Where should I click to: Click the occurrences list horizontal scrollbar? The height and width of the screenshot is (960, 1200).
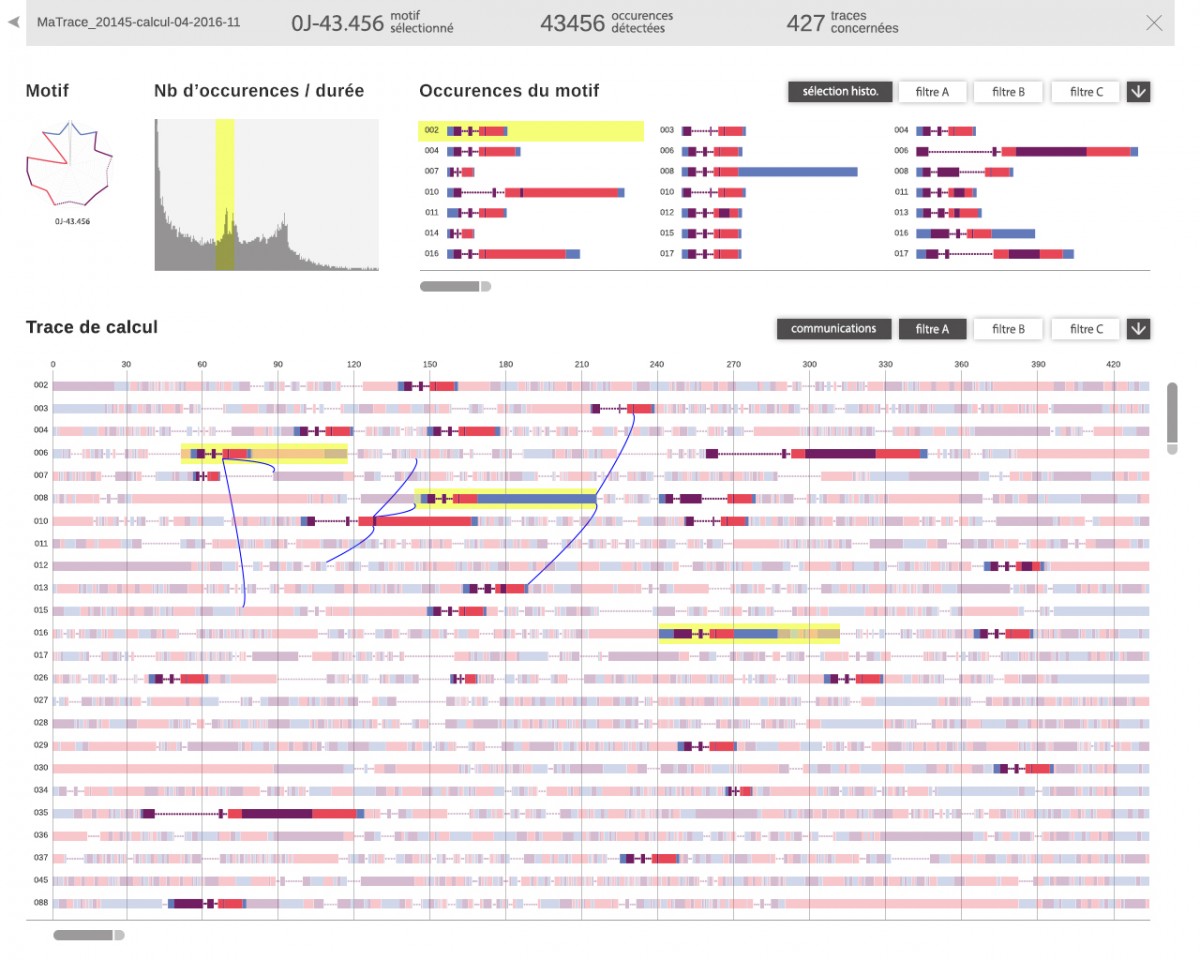click(x=455, y=287)
